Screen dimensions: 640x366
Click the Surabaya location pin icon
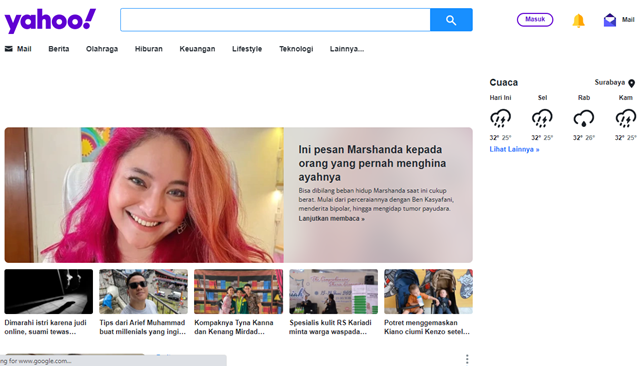coord(631,83)
